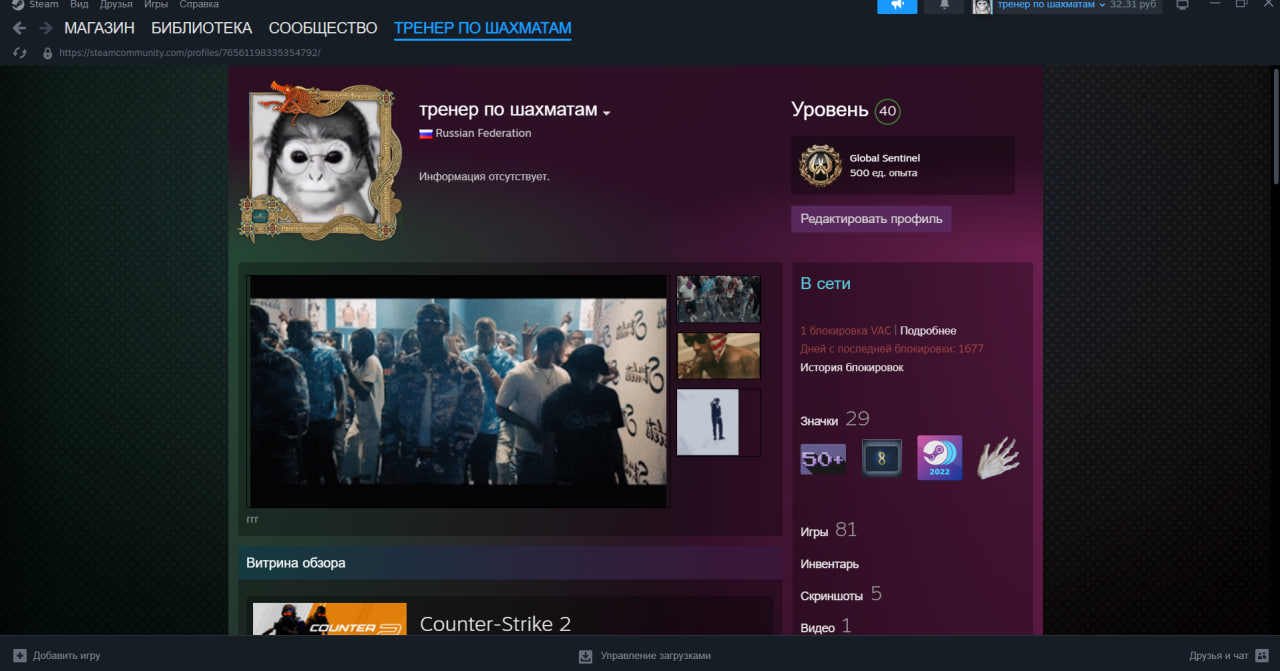
Task: Click the level 40 circle badge
Action: point(887,111)
